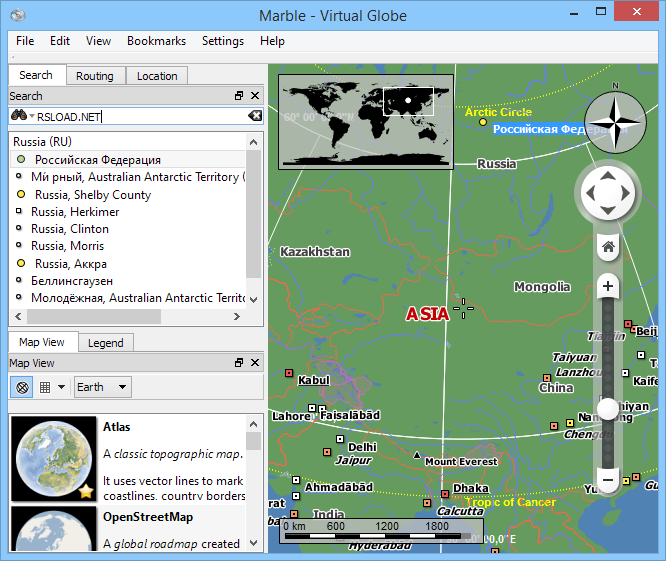The width and height of the screenshot is (666, 561).
Task: Switch to globe projection view
Action: 22,387
